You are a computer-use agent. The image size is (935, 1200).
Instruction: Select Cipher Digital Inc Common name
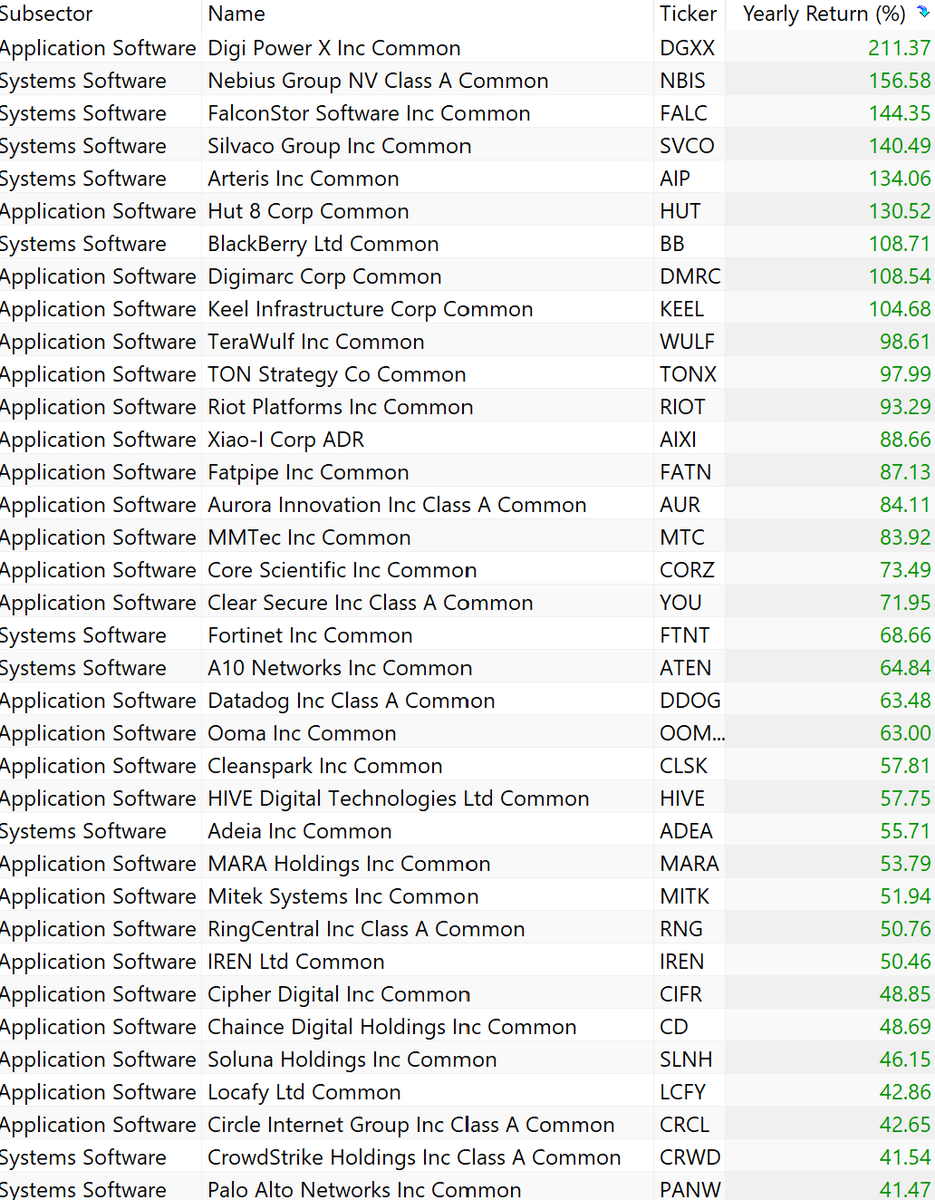339,994
